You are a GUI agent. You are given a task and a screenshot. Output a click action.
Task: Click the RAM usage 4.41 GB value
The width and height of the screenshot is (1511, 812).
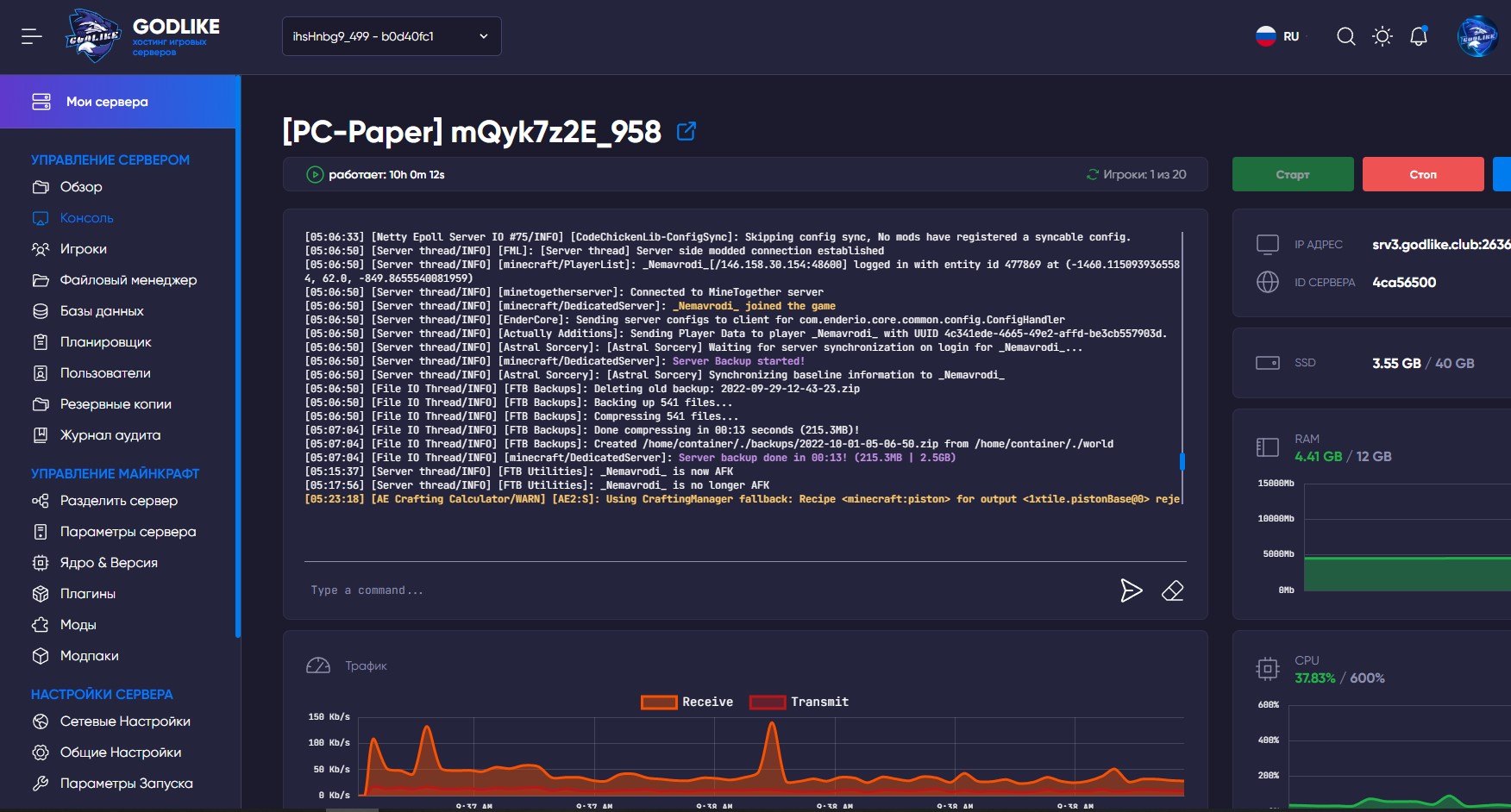pyautogui.click(x=1318, y=457)
